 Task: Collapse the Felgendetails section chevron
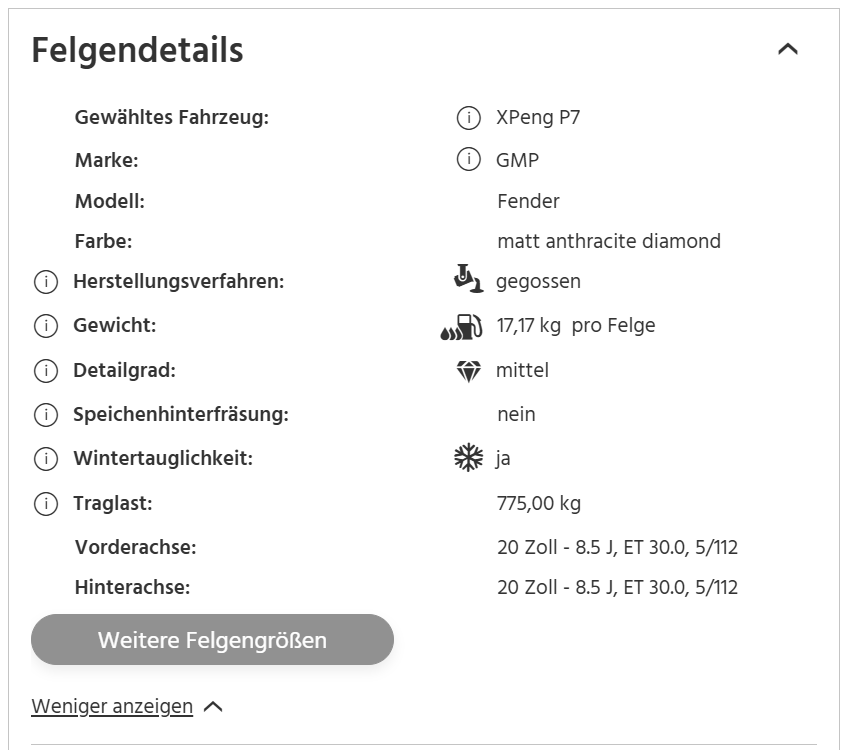point(788,49)
